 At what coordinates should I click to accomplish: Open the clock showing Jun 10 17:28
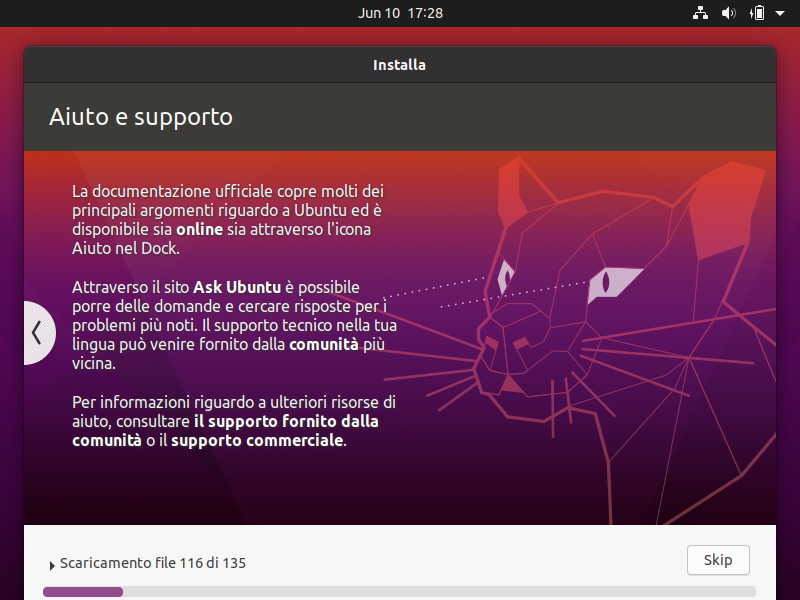pyautogui.click(x=400, y=13)
